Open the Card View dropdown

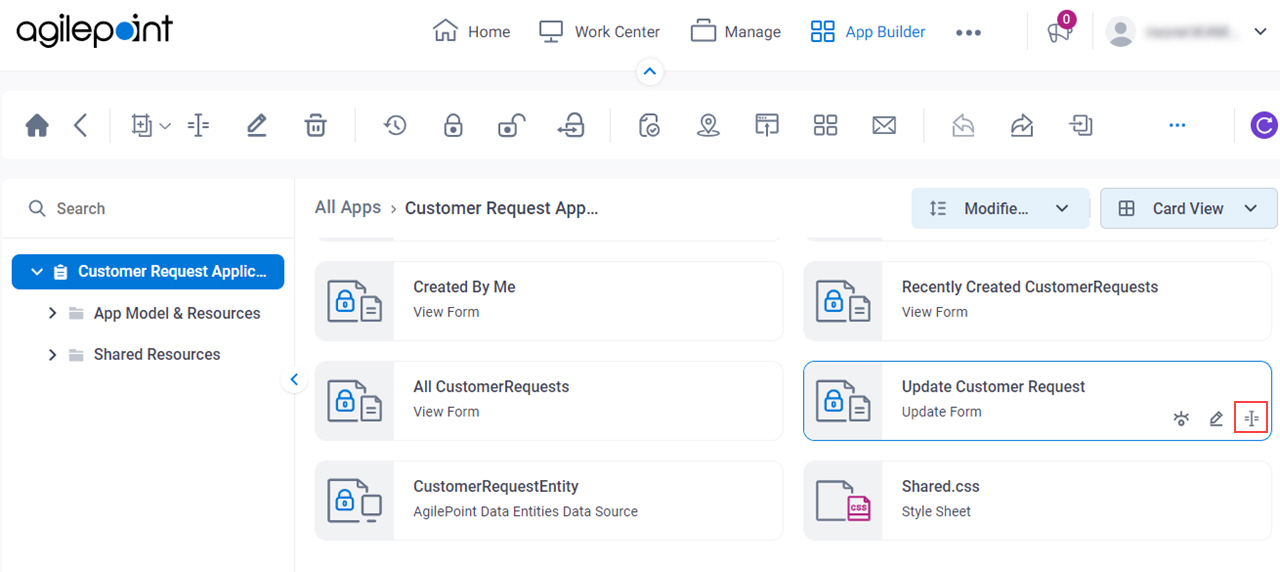pyautogui.click(x=1188, y=208)
